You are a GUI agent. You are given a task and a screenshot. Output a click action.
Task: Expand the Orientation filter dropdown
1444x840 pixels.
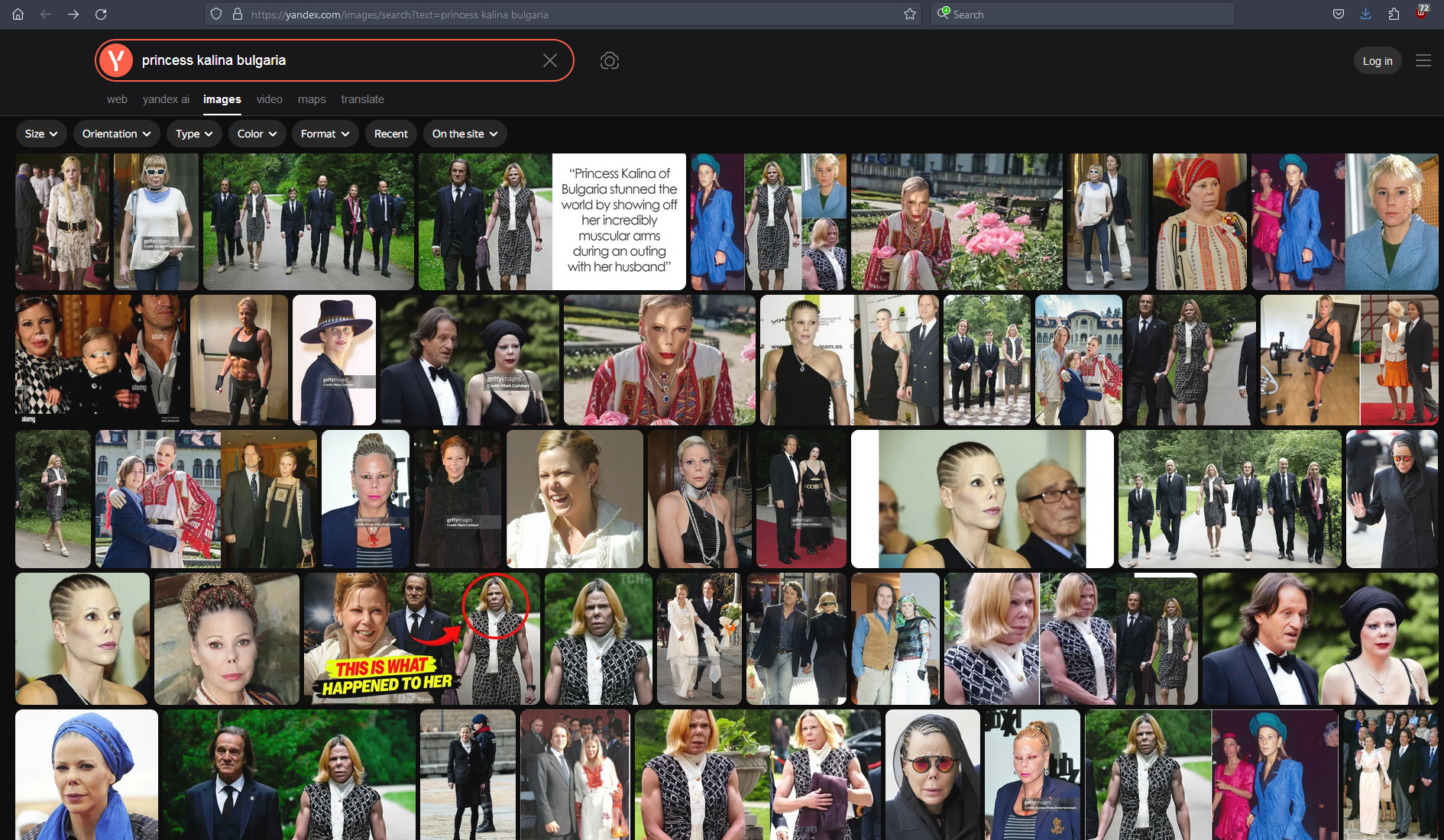(x=116, y=134)
